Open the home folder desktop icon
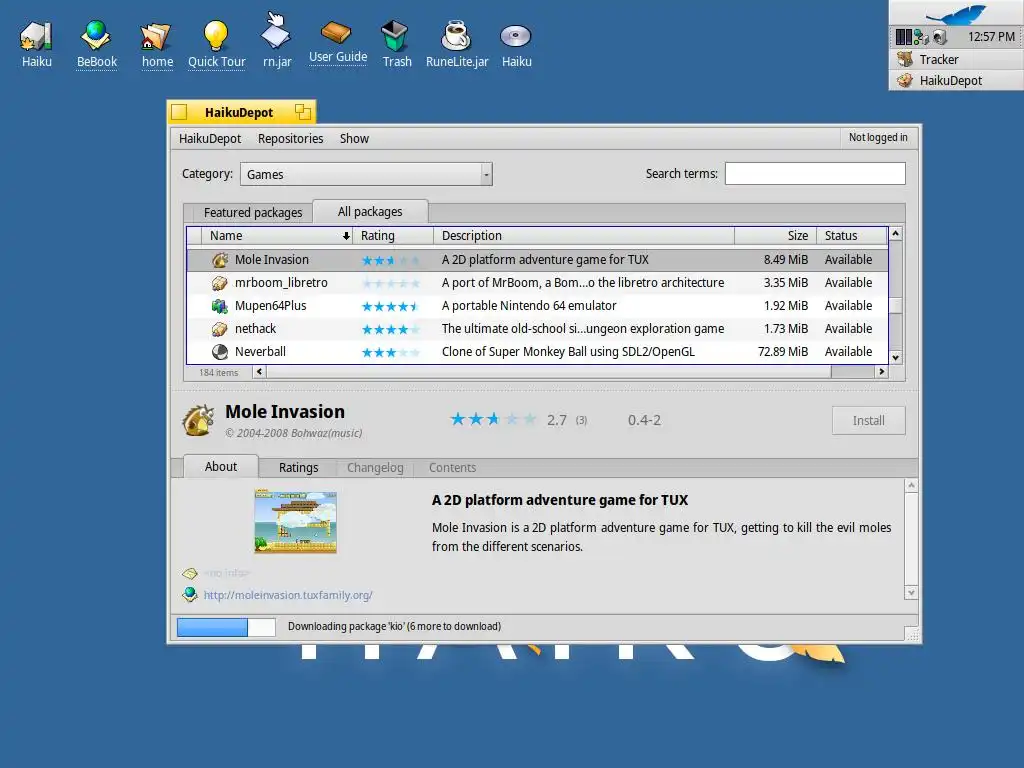The image size is (1024, 768). pyautogui.click(x=156, y=37)
